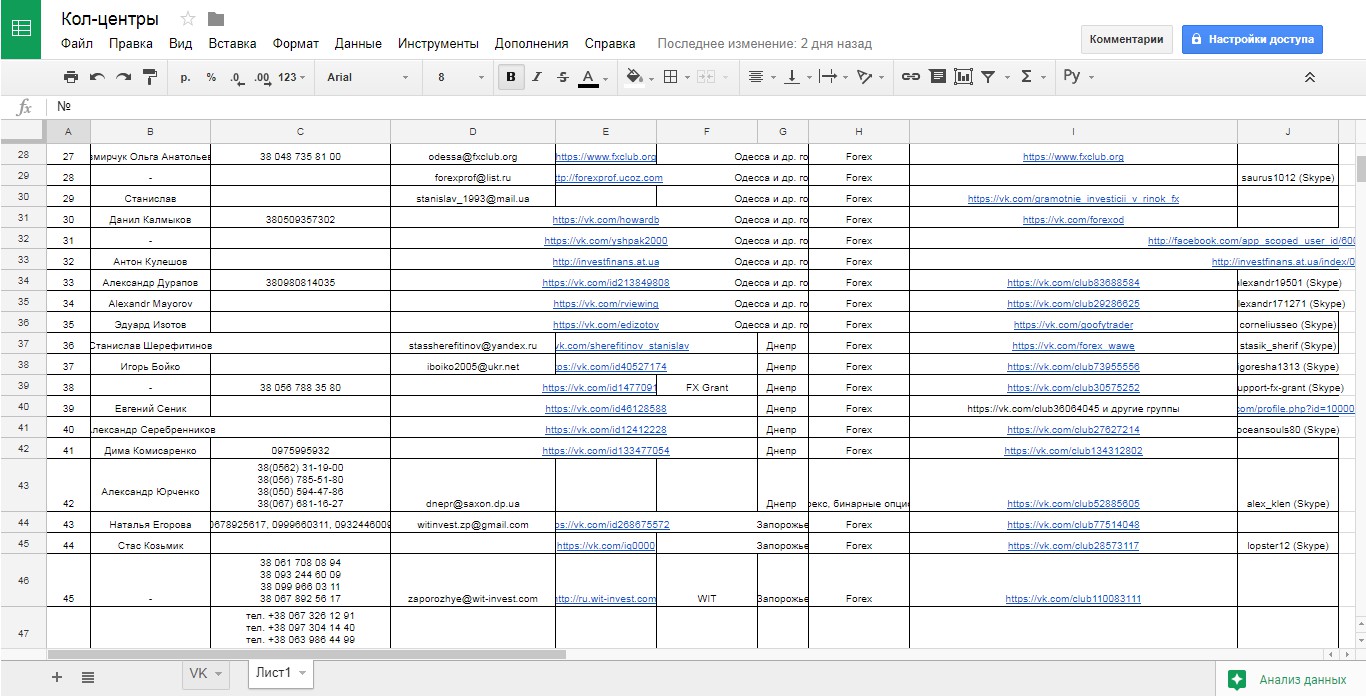This screenshot has height=696, width=1366.
Task: Open the all sheets list
Action: 88,677
